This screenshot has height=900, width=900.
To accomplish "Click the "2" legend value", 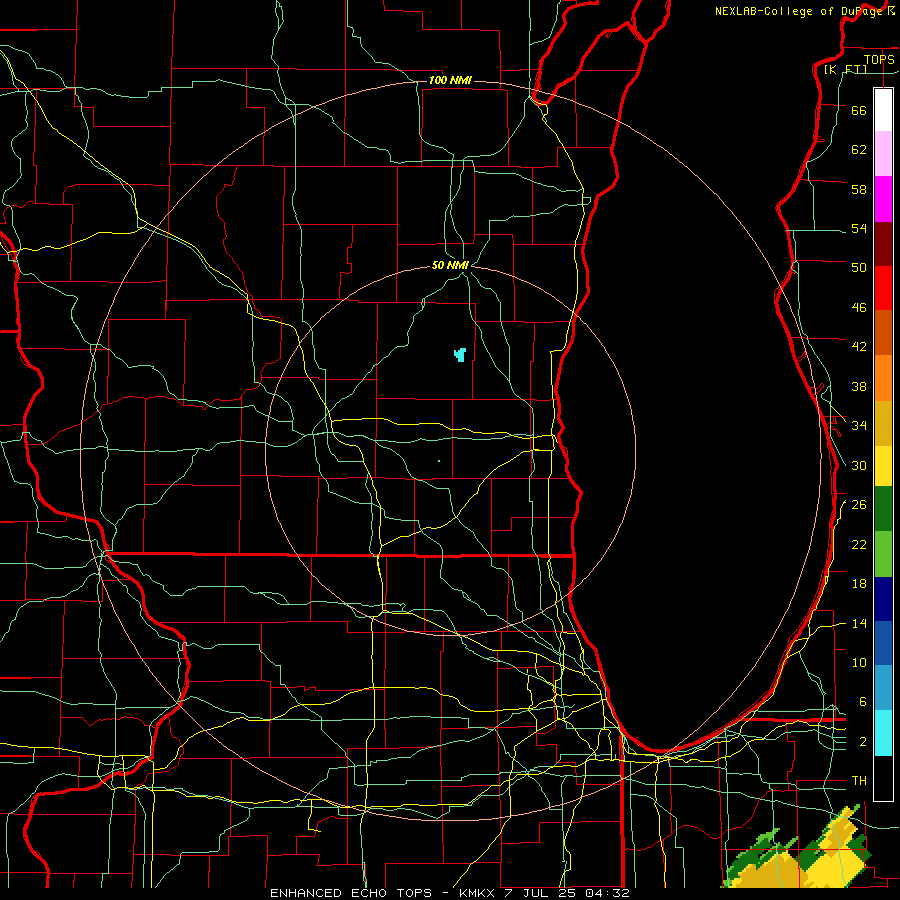I will 863,742.
